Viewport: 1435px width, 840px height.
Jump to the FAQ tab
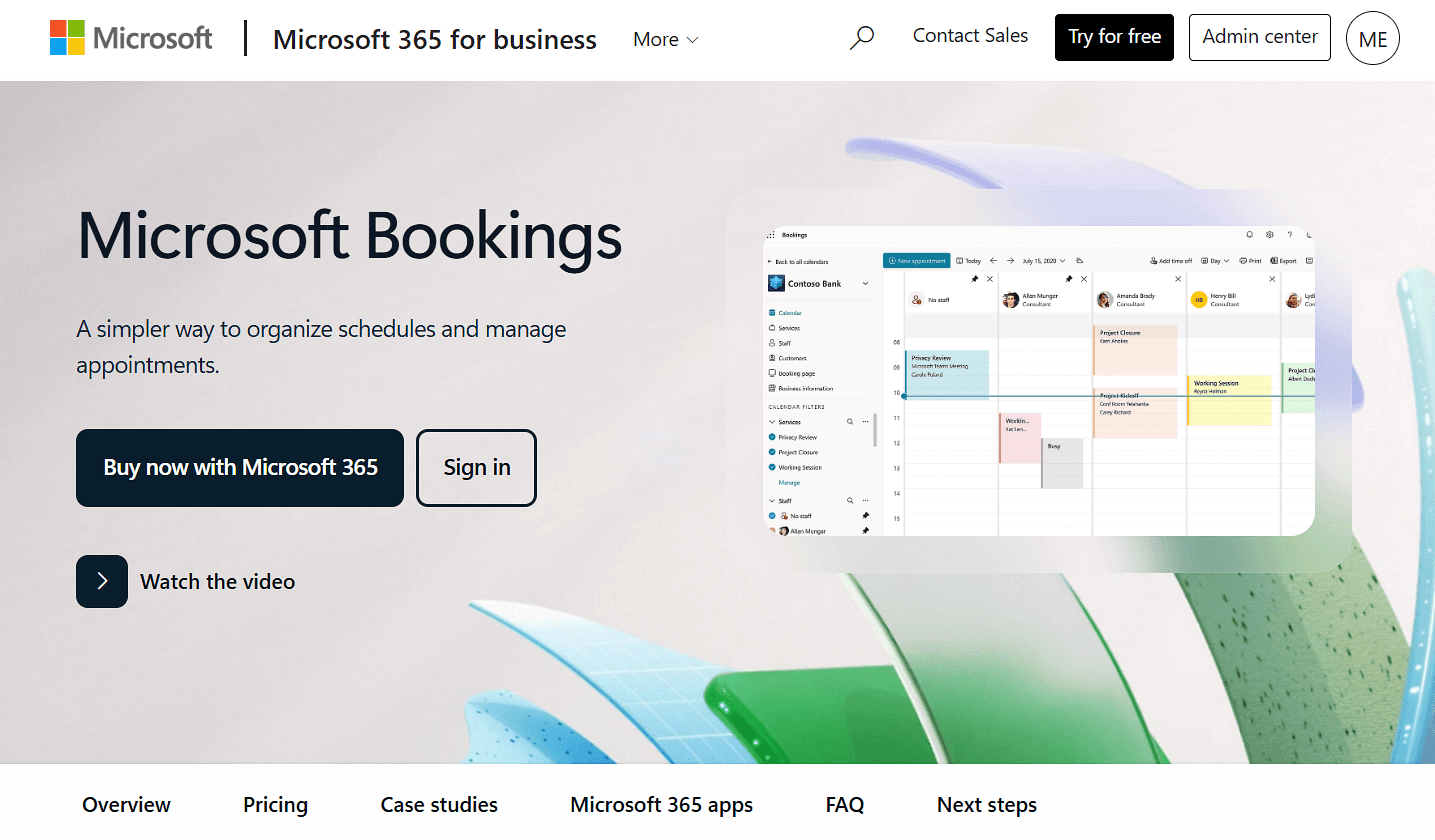tap(845, 804)
